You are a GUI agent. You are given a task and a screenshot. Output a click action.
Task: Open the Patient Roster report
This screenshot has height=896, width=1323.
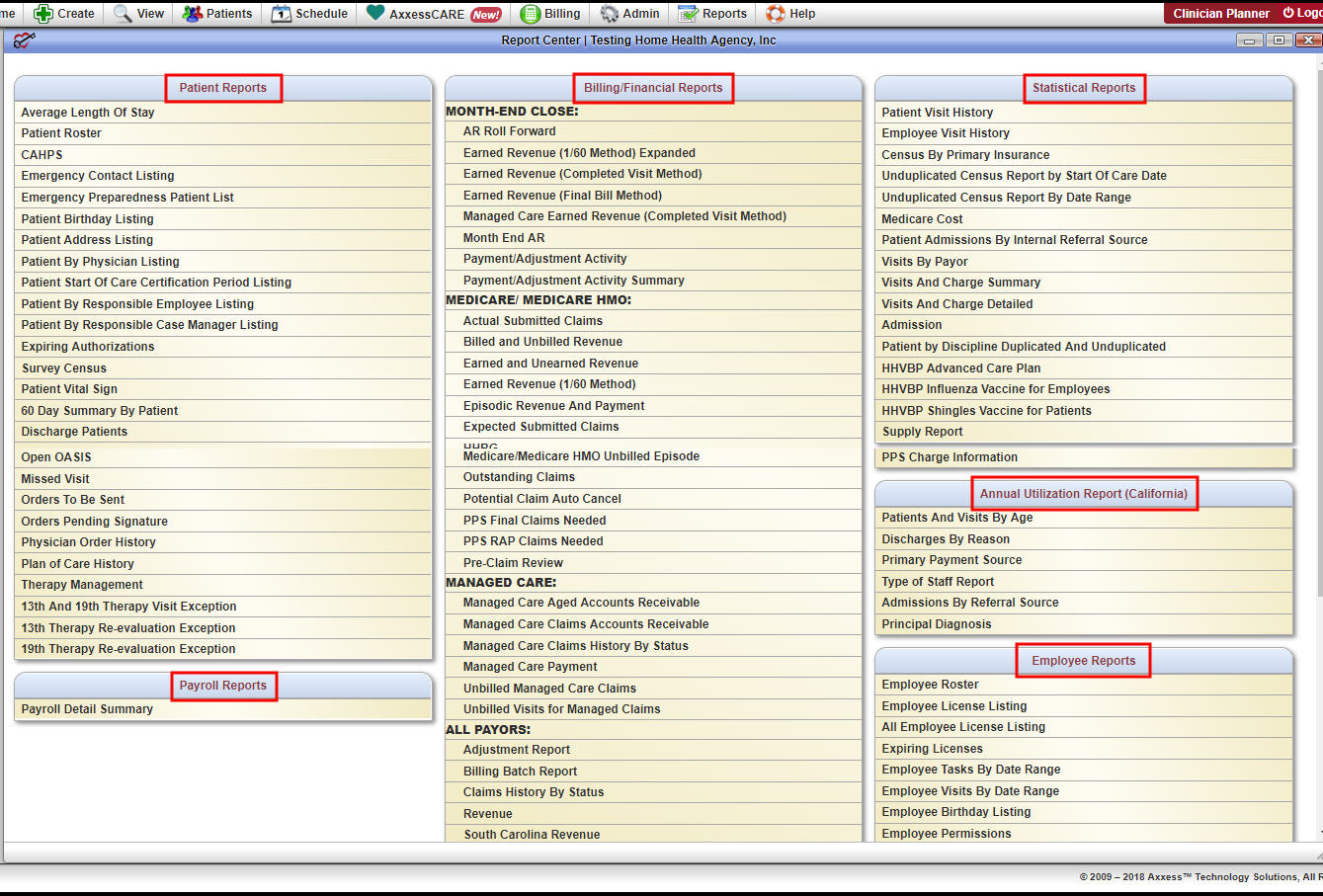tap(61, 133)
